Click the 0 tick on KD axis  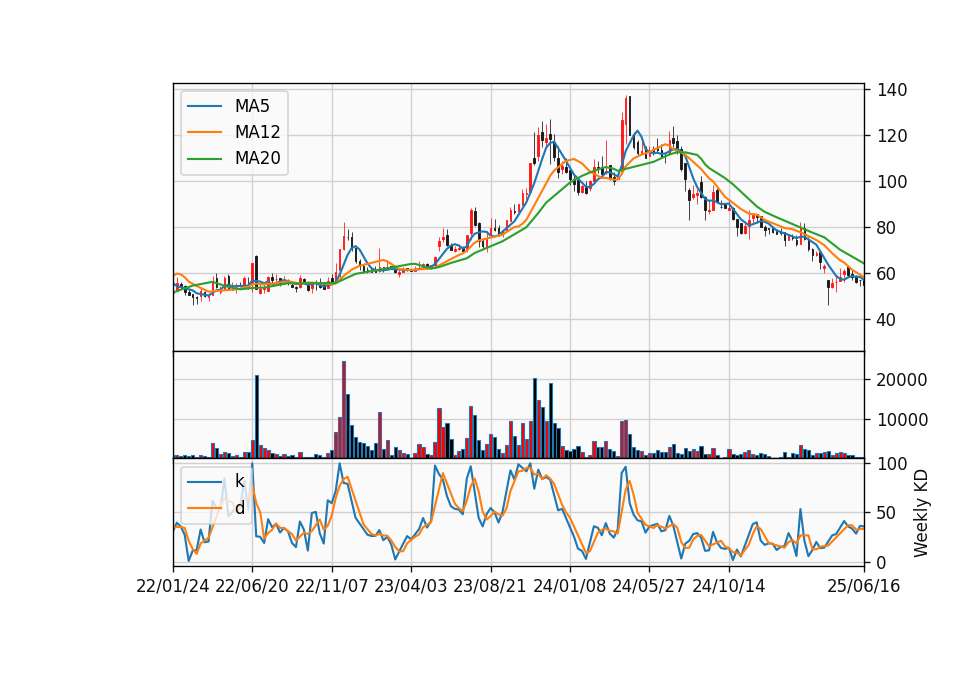882,562
